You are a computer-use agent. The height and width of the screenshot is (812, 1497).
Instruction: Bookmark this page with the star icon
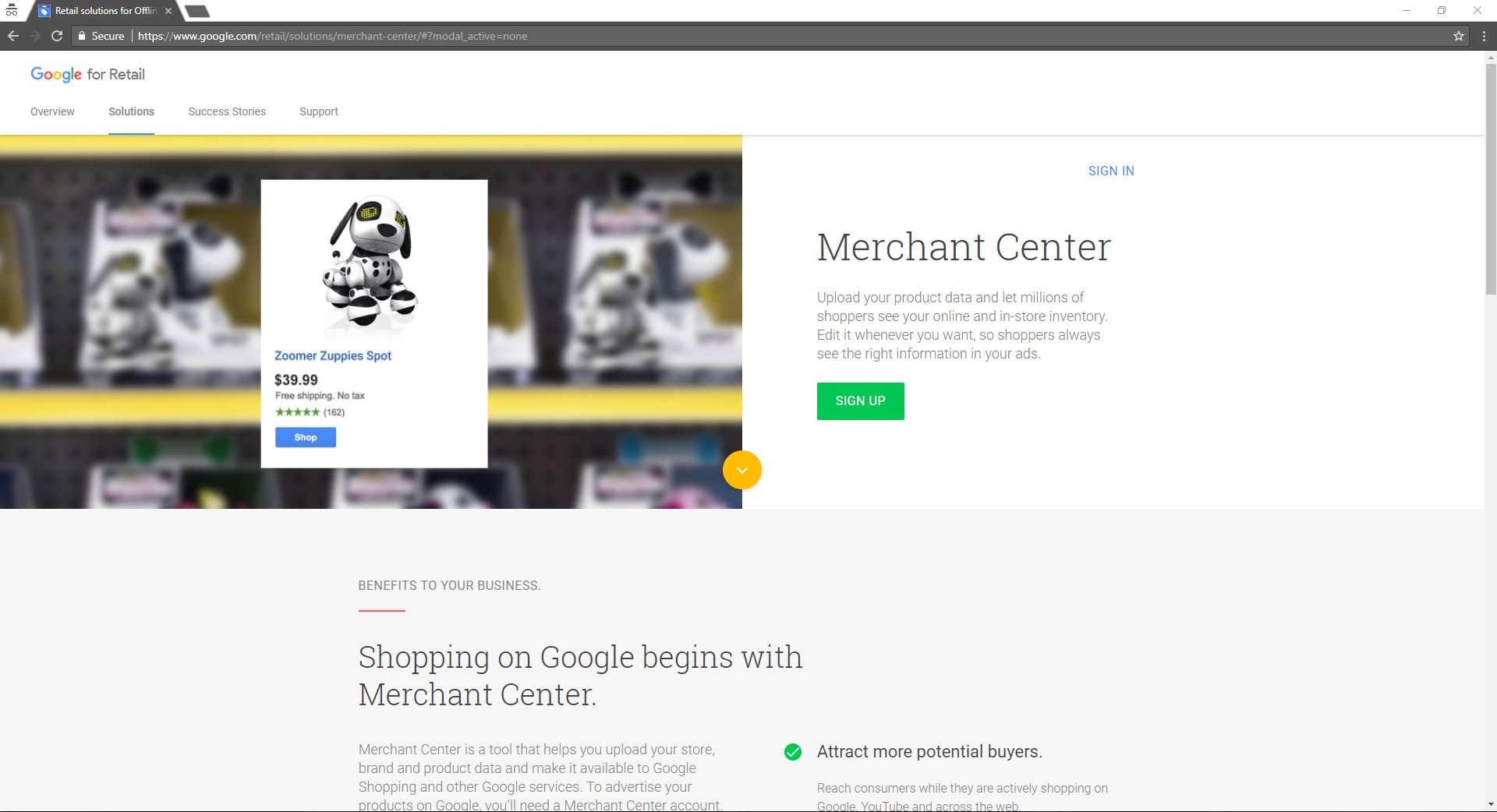click(1459, 36)
